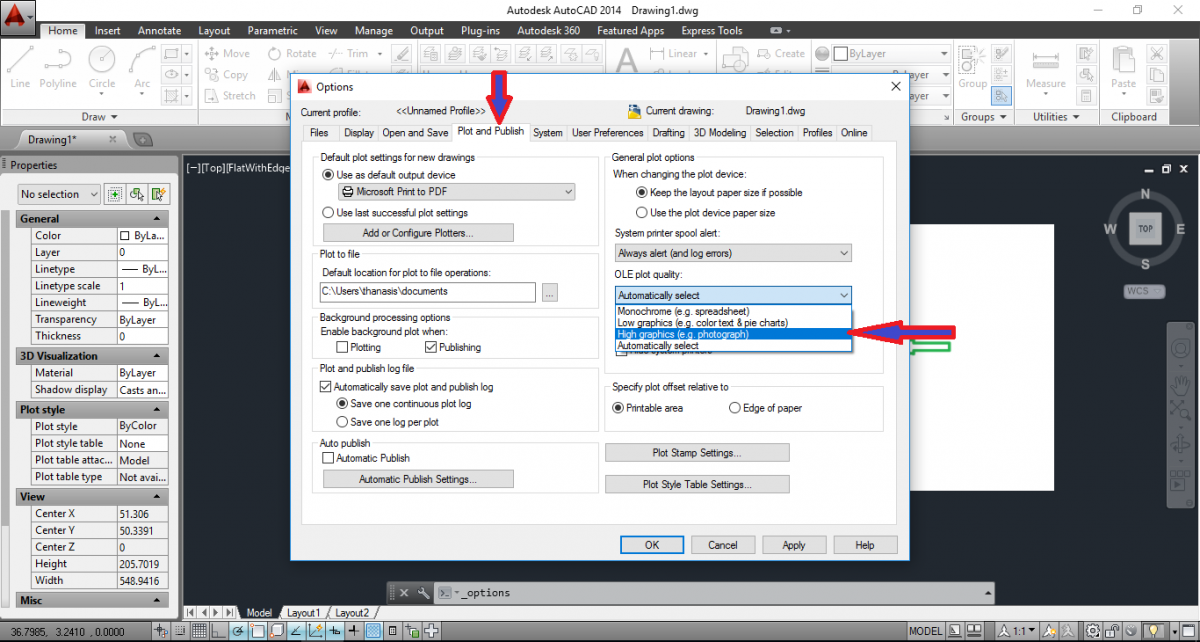
Task: Click the TOP face of the ViewCube
Action: (1145, 228)
